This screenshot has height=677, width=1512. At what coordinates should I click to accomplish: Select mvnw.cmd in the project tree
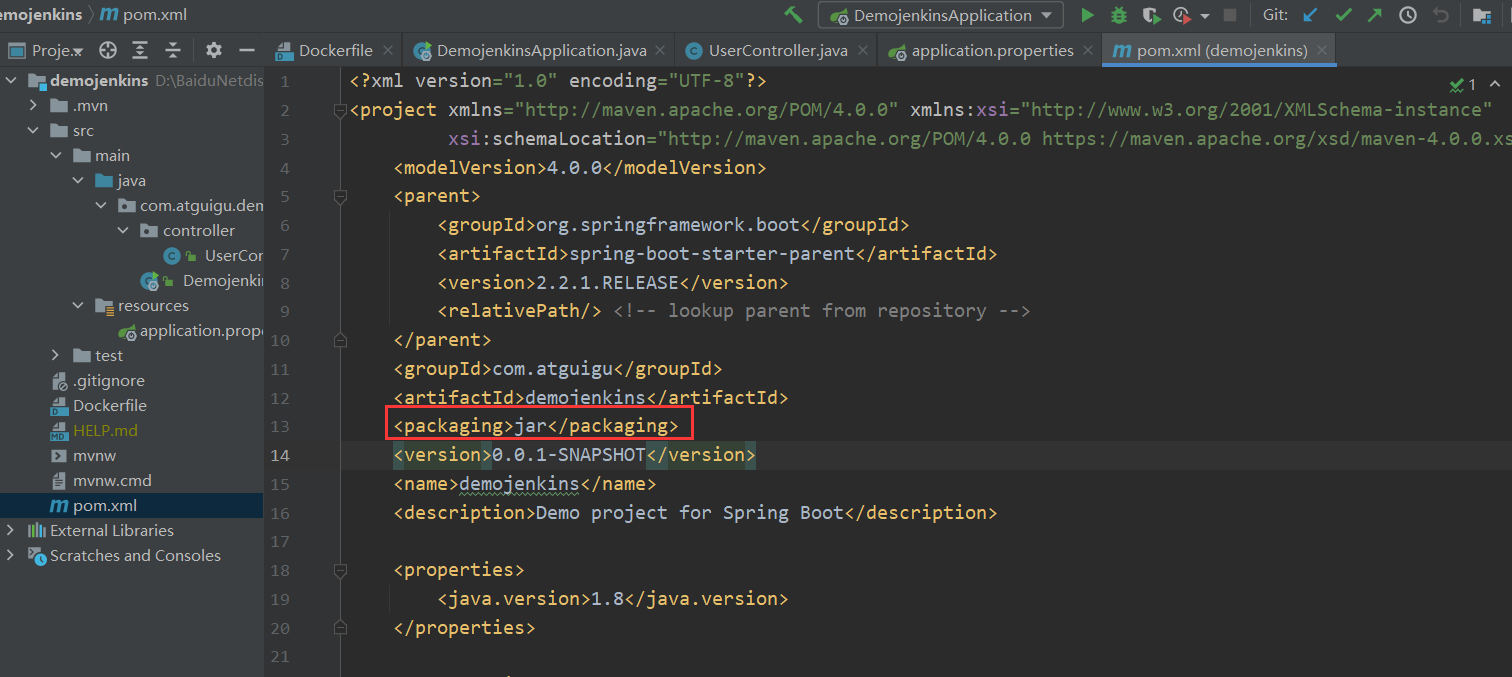point(101,481)
